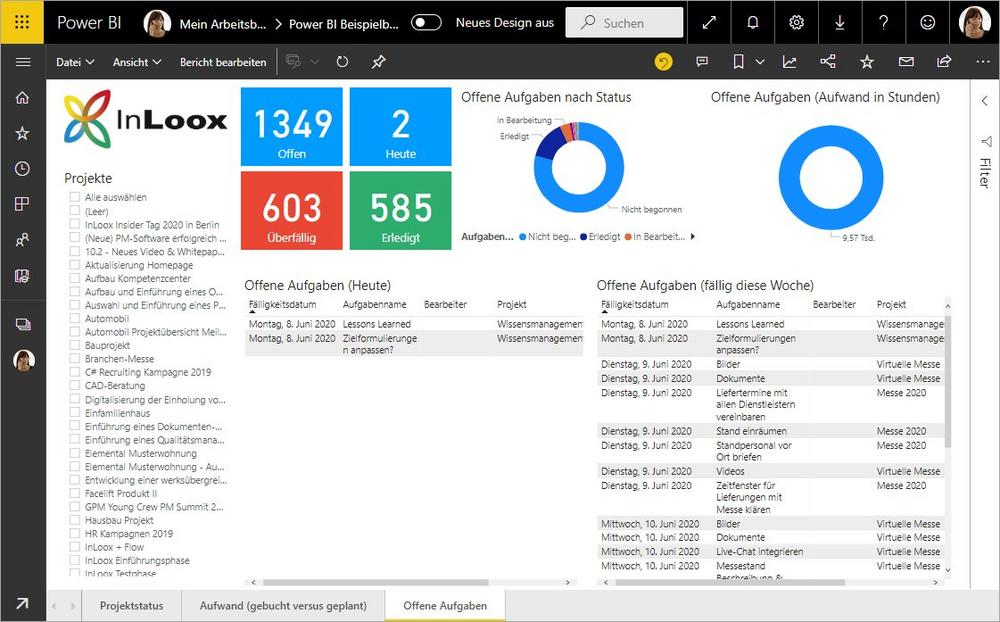Open Workspaces icon in sidebar
1000x622 pixels.
[22, 324]
